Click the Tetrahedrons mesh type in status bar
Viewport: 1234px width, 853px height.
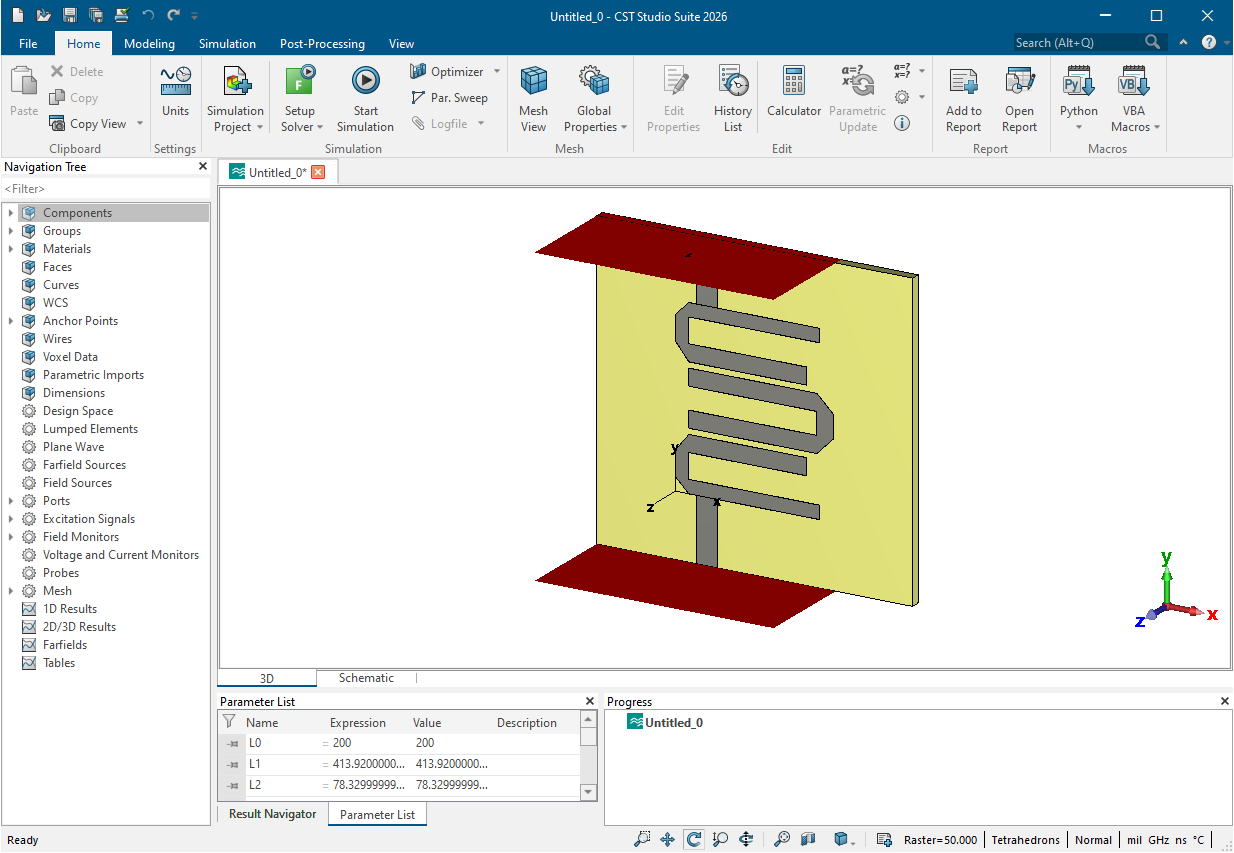pos(1025,840)
